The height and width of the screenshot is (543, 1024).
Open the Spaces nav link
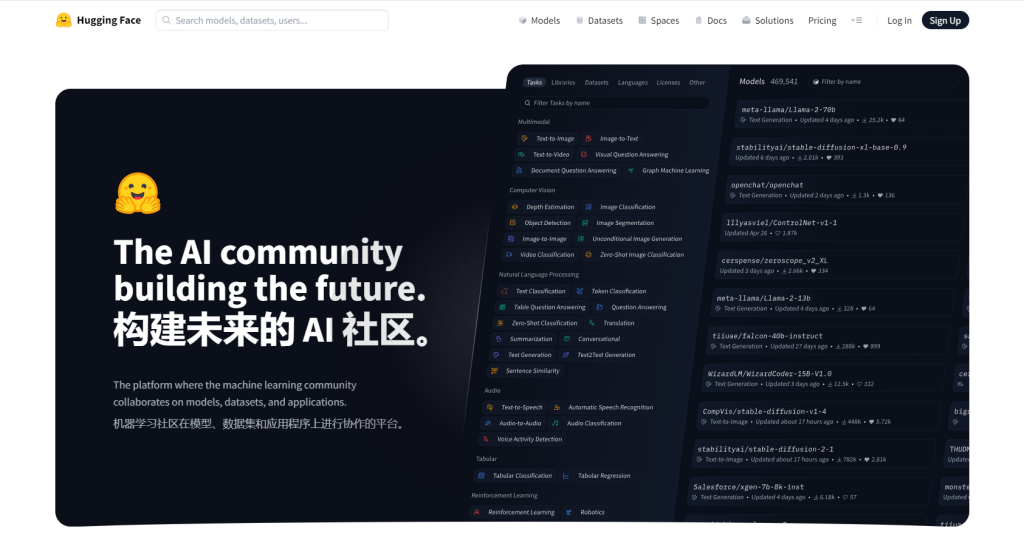(659, 21)
